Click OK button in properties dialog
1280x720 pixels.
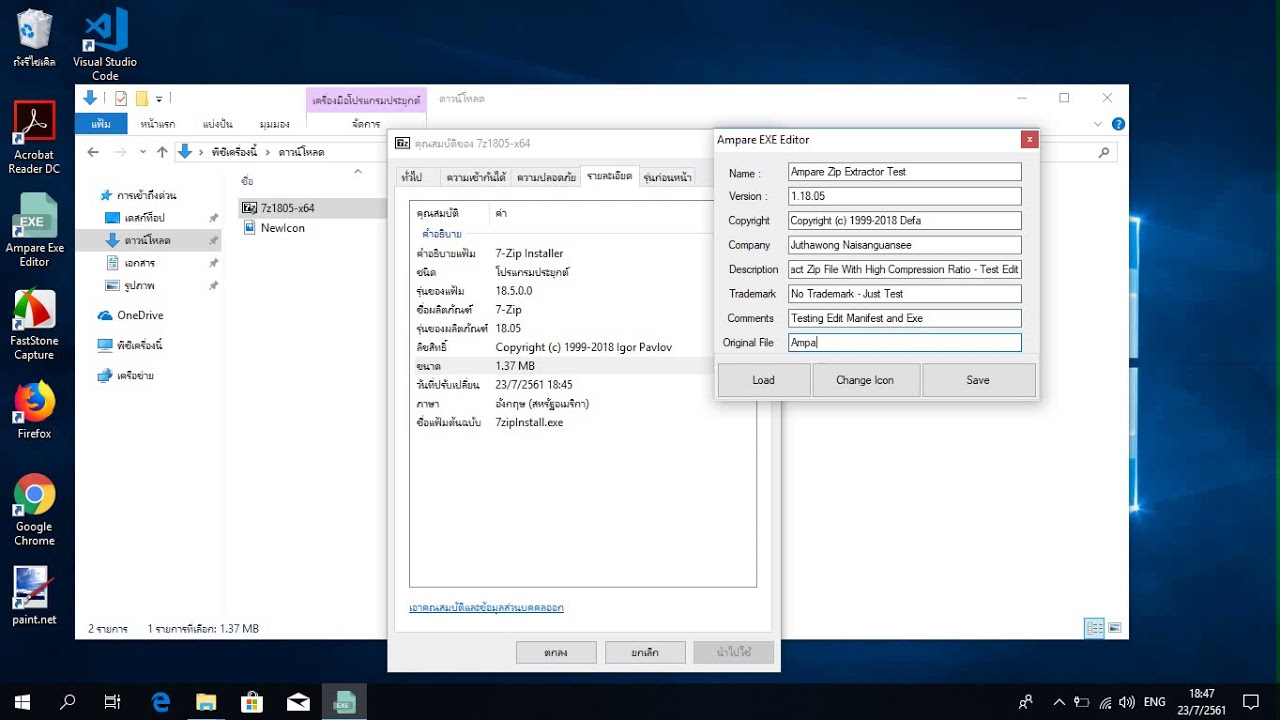pyautogui.click(x=556, y=652)
